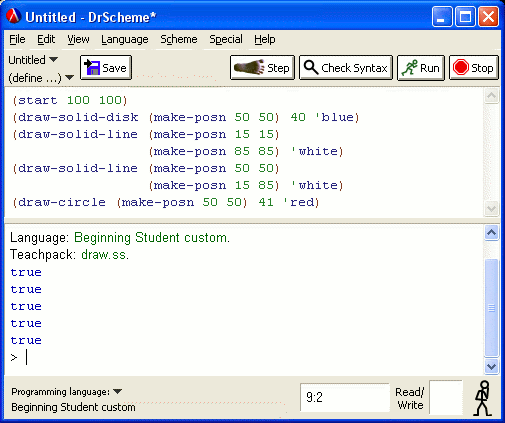This screenshot has height=423, width=505.
Task: Click the "(start 100 100)" code line
Action: click(70, 100)
